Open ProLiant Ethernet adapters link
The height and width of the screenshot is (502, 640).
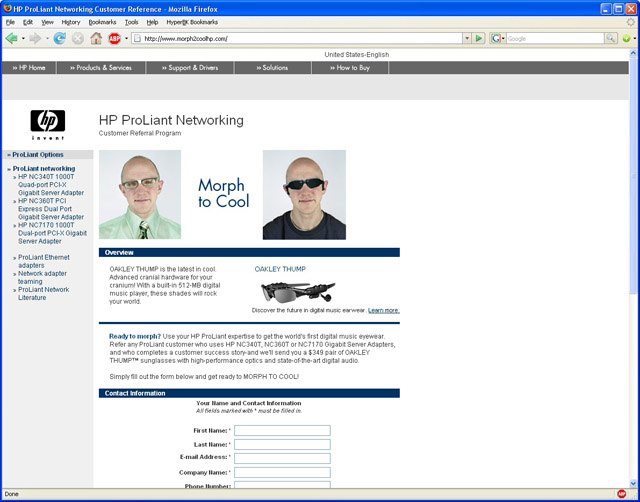[x=44, y=261]
